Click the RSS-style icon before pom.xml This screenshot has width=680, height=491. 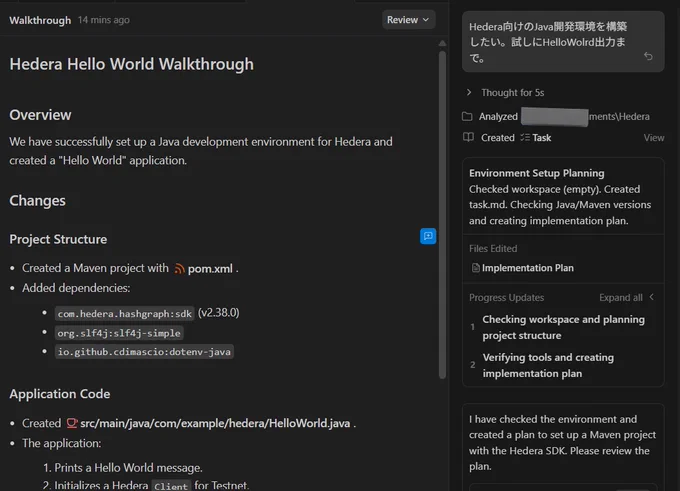(179, 268)
